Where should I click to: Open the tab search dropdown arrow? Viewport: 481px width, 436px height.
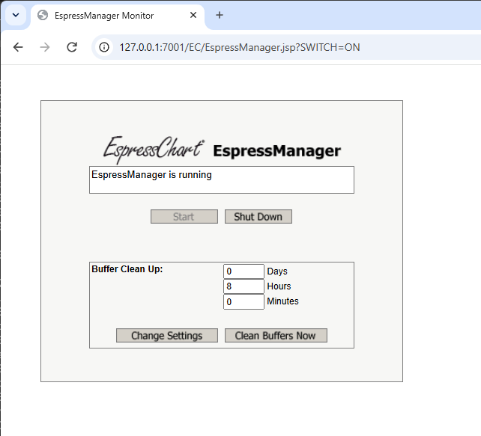tap(16, 15)
